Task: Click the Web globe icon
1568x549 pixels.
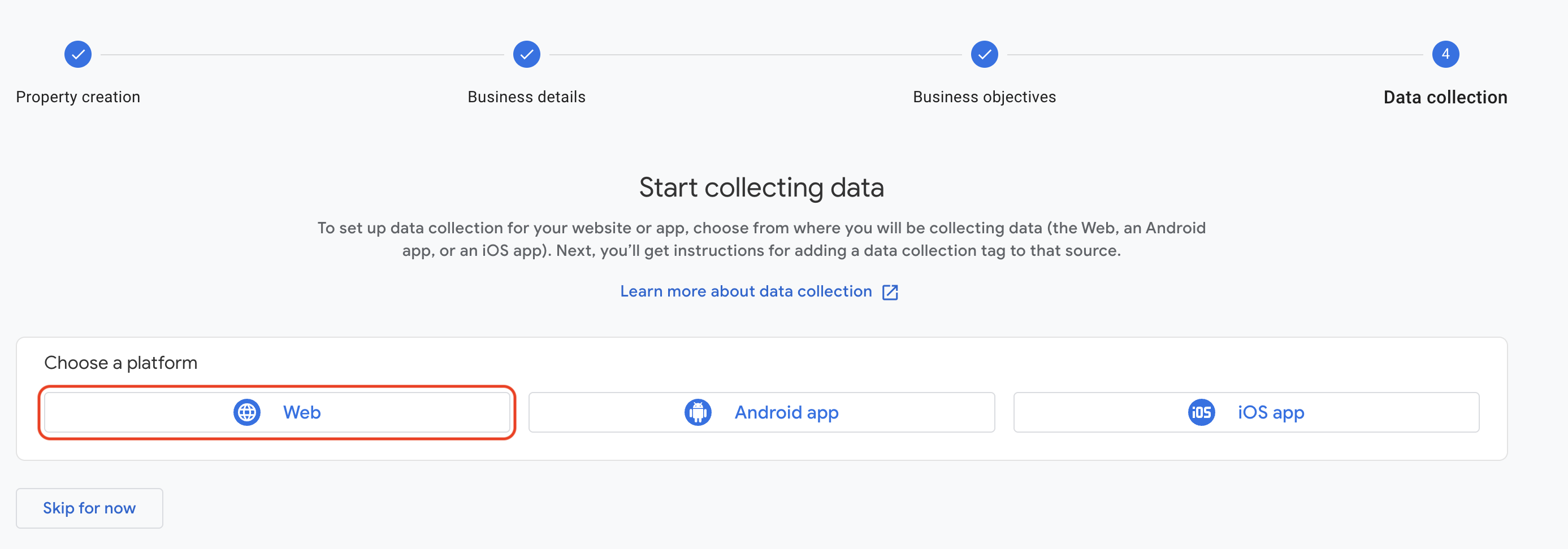Action: (247, 412)
